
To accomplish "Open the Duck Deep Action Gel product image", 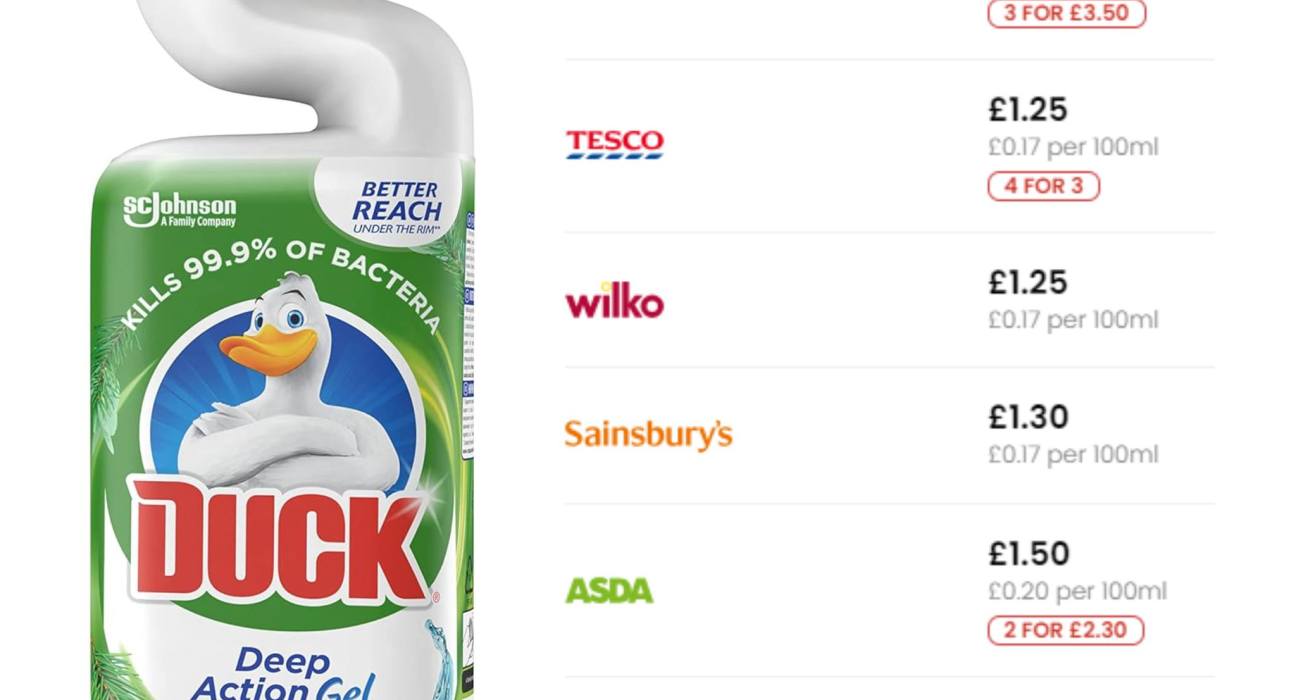I will pyautogui.click(x=287, y=350).
